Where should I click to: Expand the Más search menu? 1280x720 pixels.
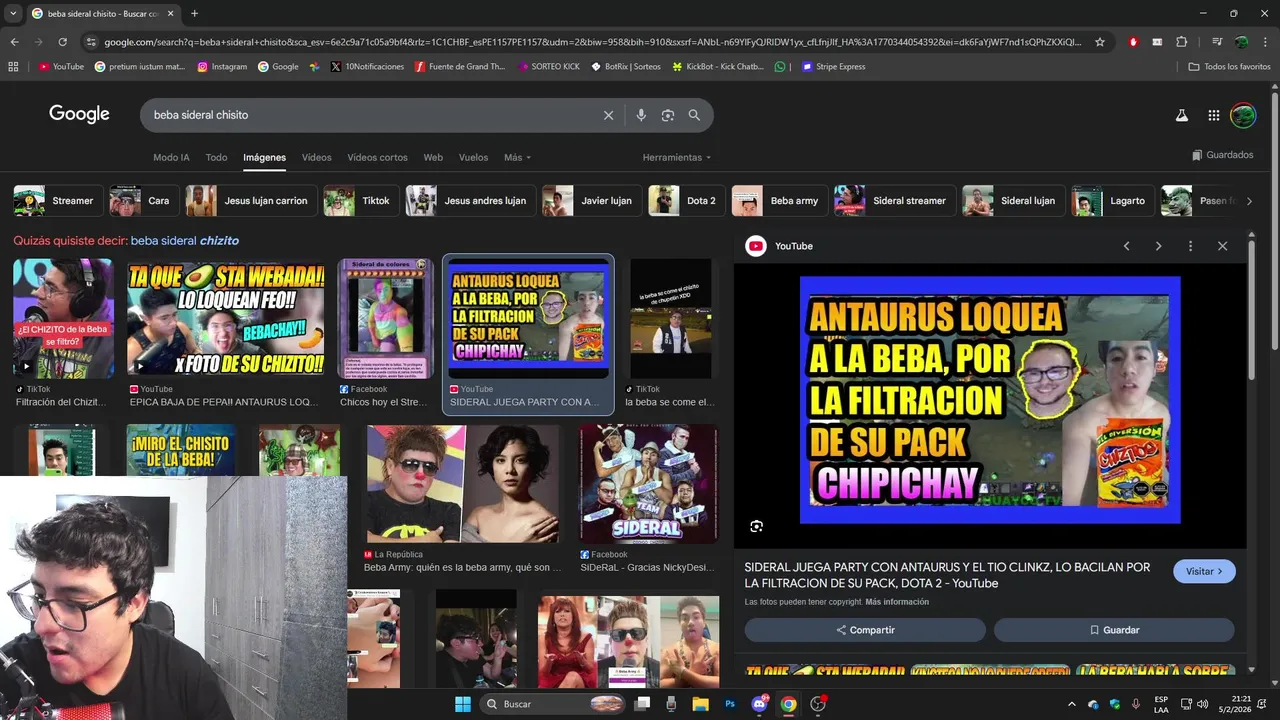517,158
